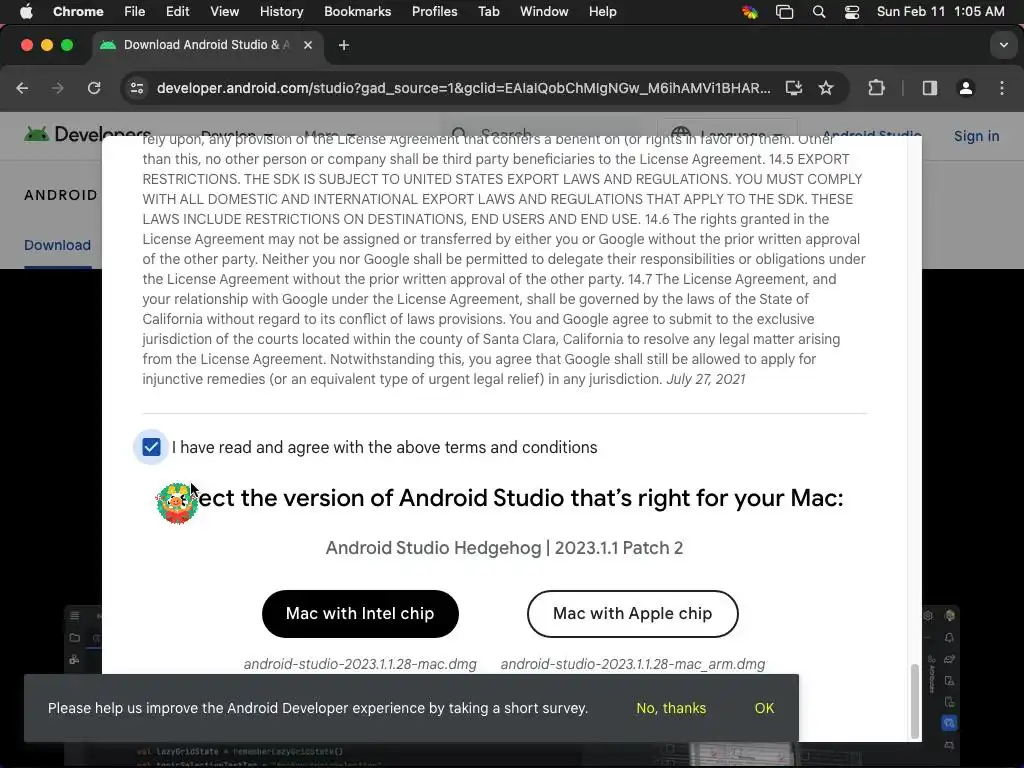Open a new browser tab
Image resolution: width=1024 pixels, height=768 pixels.
[344, 45]
